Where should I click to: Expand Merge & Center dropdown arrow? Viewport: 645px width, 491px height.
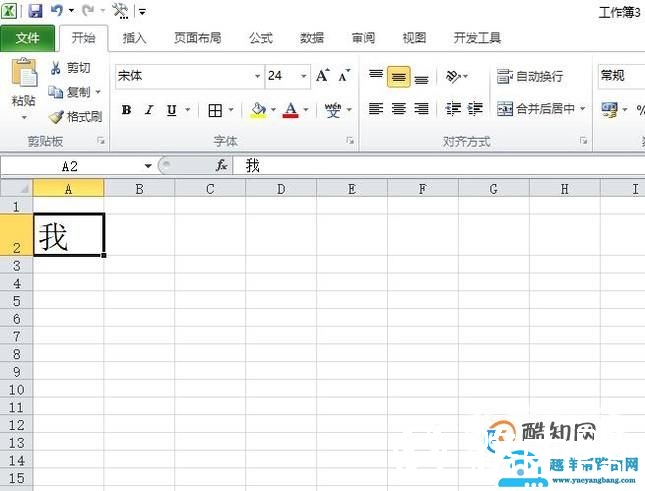click(583, 109)
